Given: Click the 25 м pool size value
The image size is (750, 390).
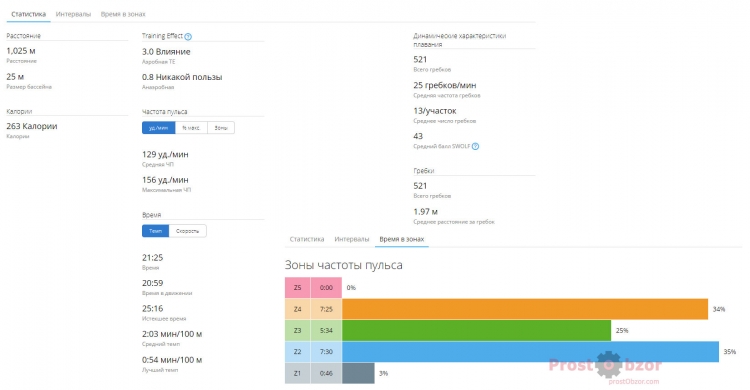Looking at the screenshot, I should coord(15,77).
